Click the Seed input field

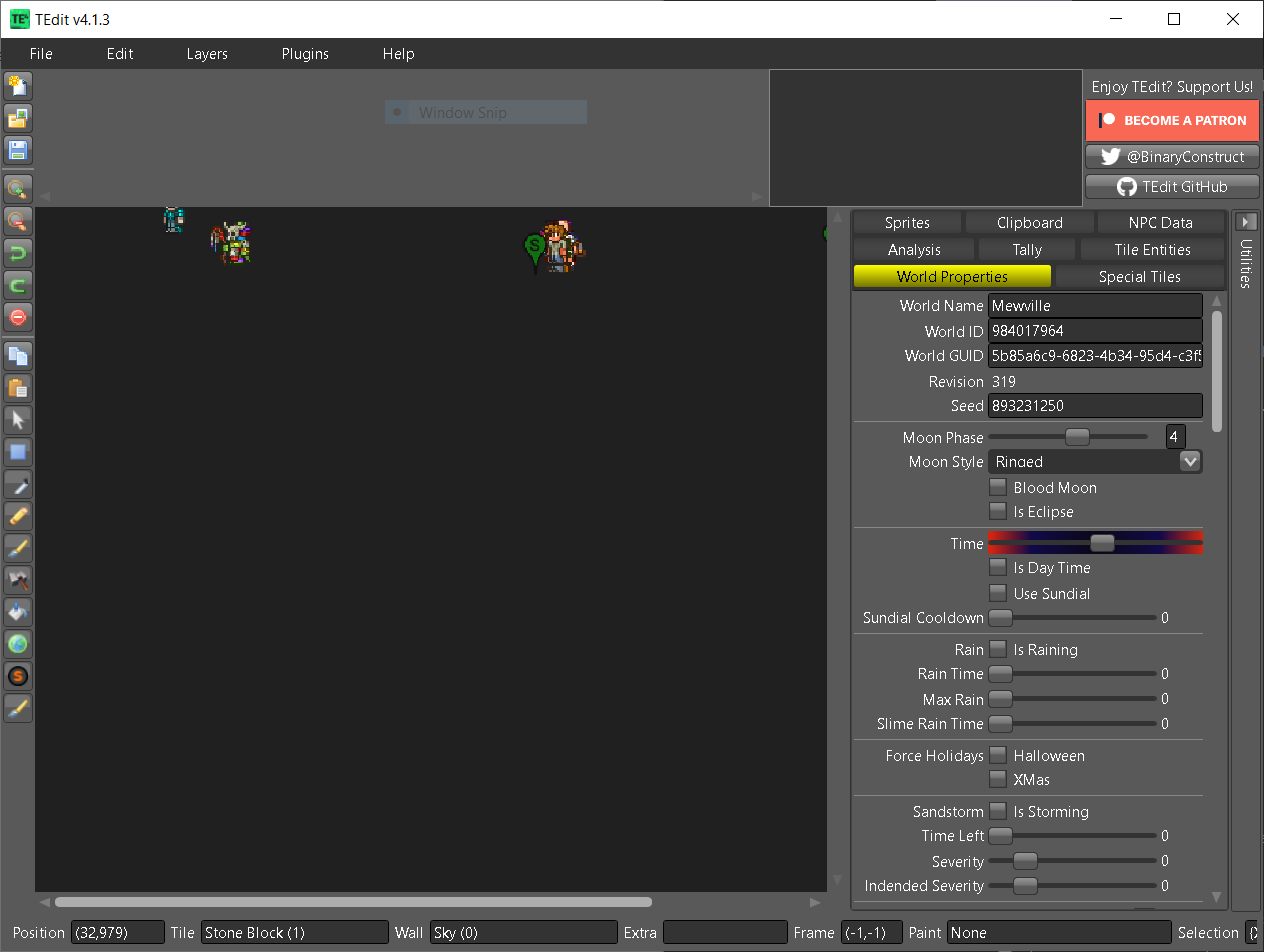coord(1095,406)
